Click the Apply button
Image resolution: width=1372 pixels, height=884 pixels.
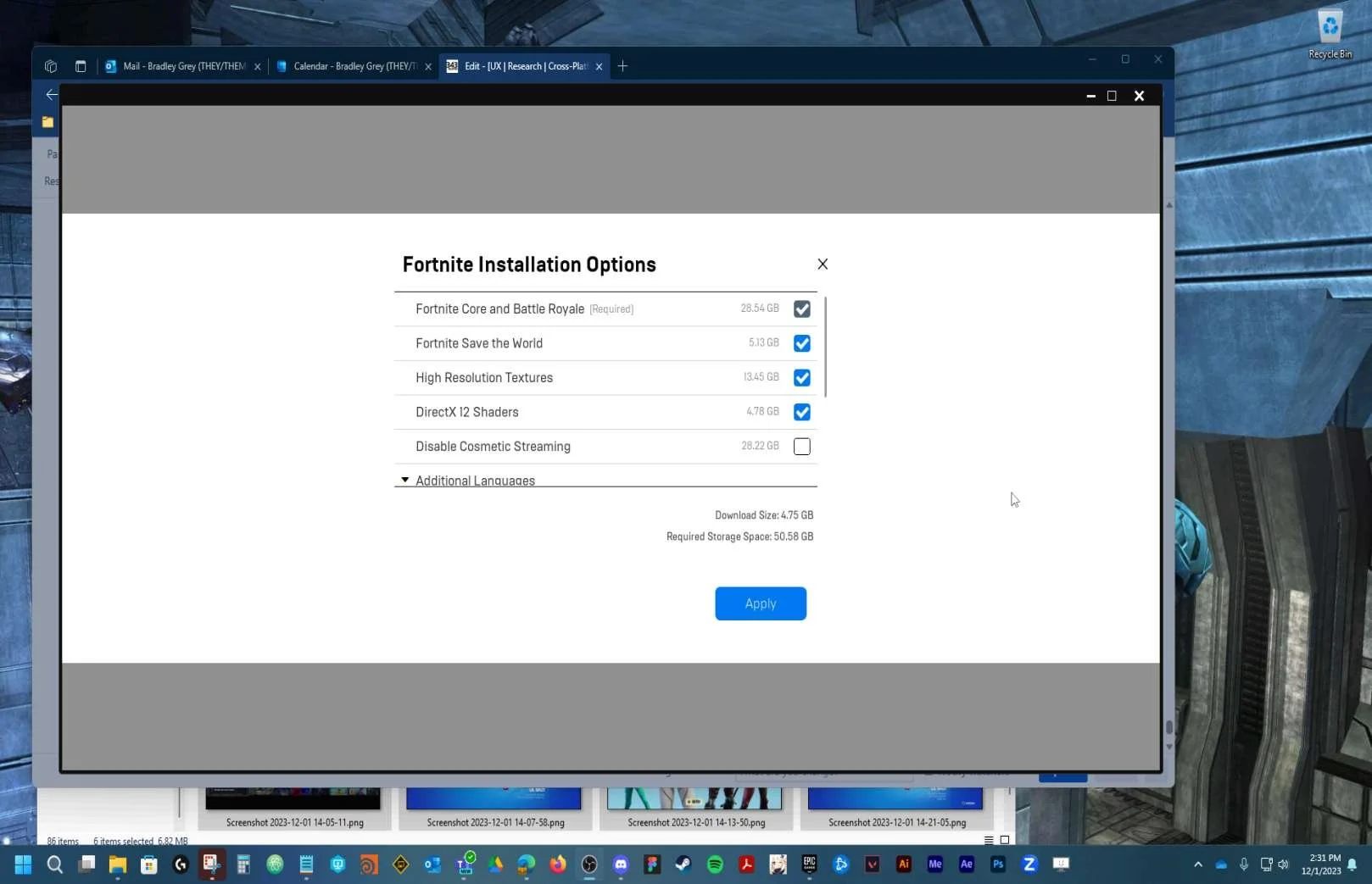tap(761, 603)
